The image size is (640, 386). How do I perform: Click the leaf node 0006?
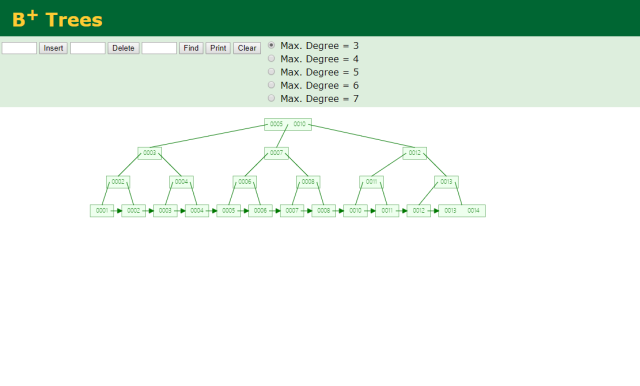(x=260, y=211)
